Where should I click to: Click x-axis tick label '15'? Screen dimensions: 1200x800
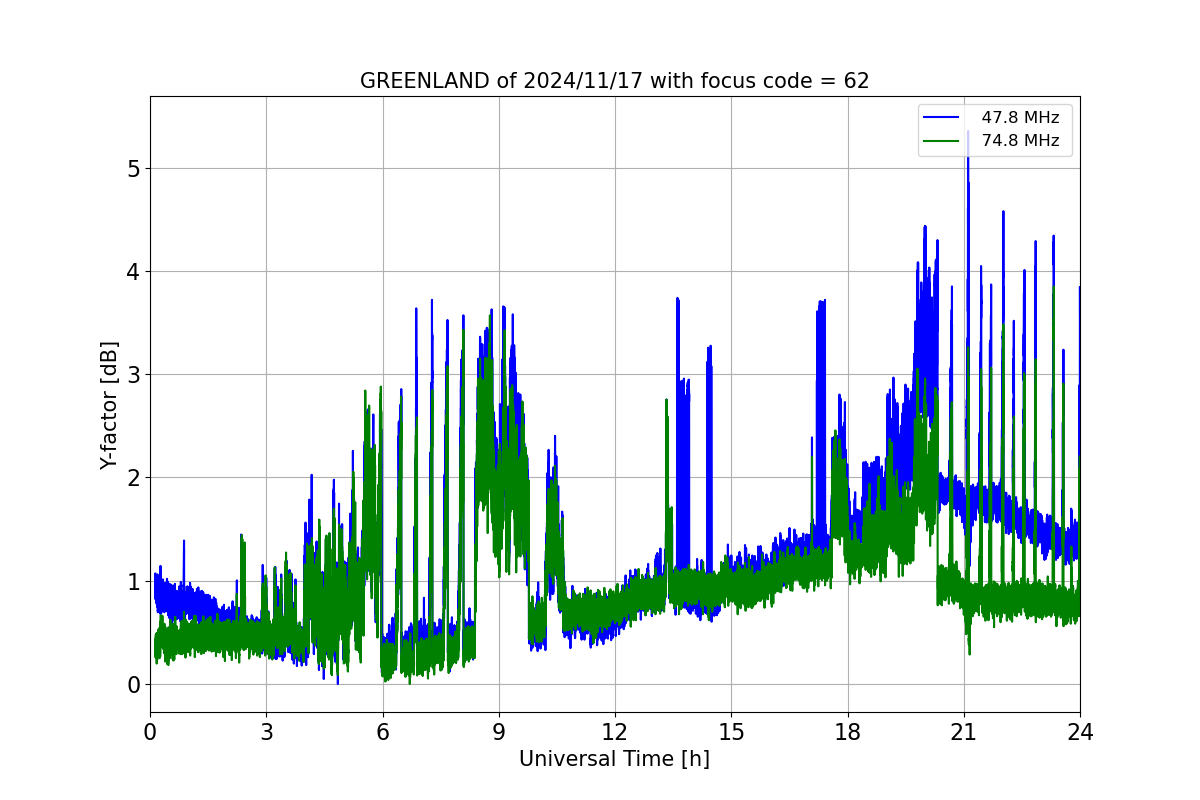point(731,731)
